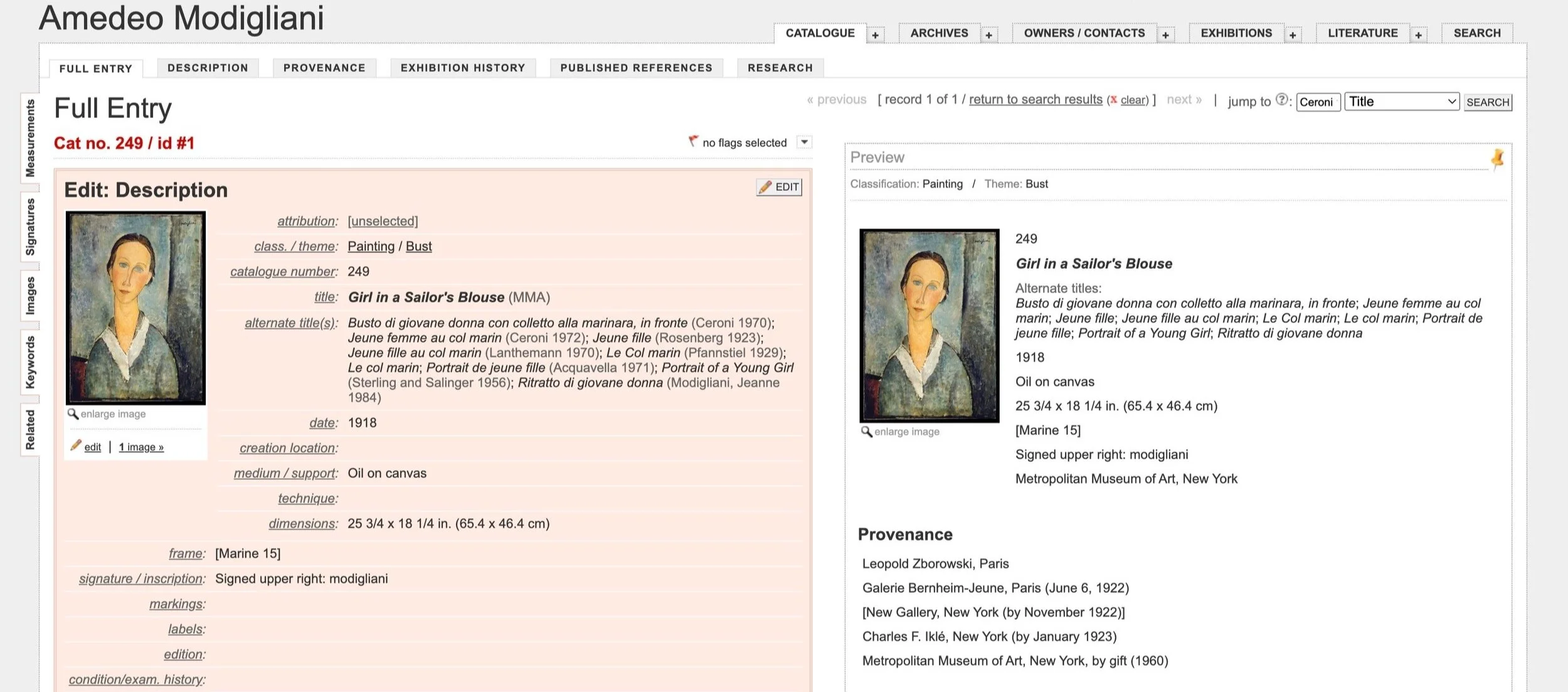Click the pencil edit icon below left thumbnail

click(x=76, y=445)
